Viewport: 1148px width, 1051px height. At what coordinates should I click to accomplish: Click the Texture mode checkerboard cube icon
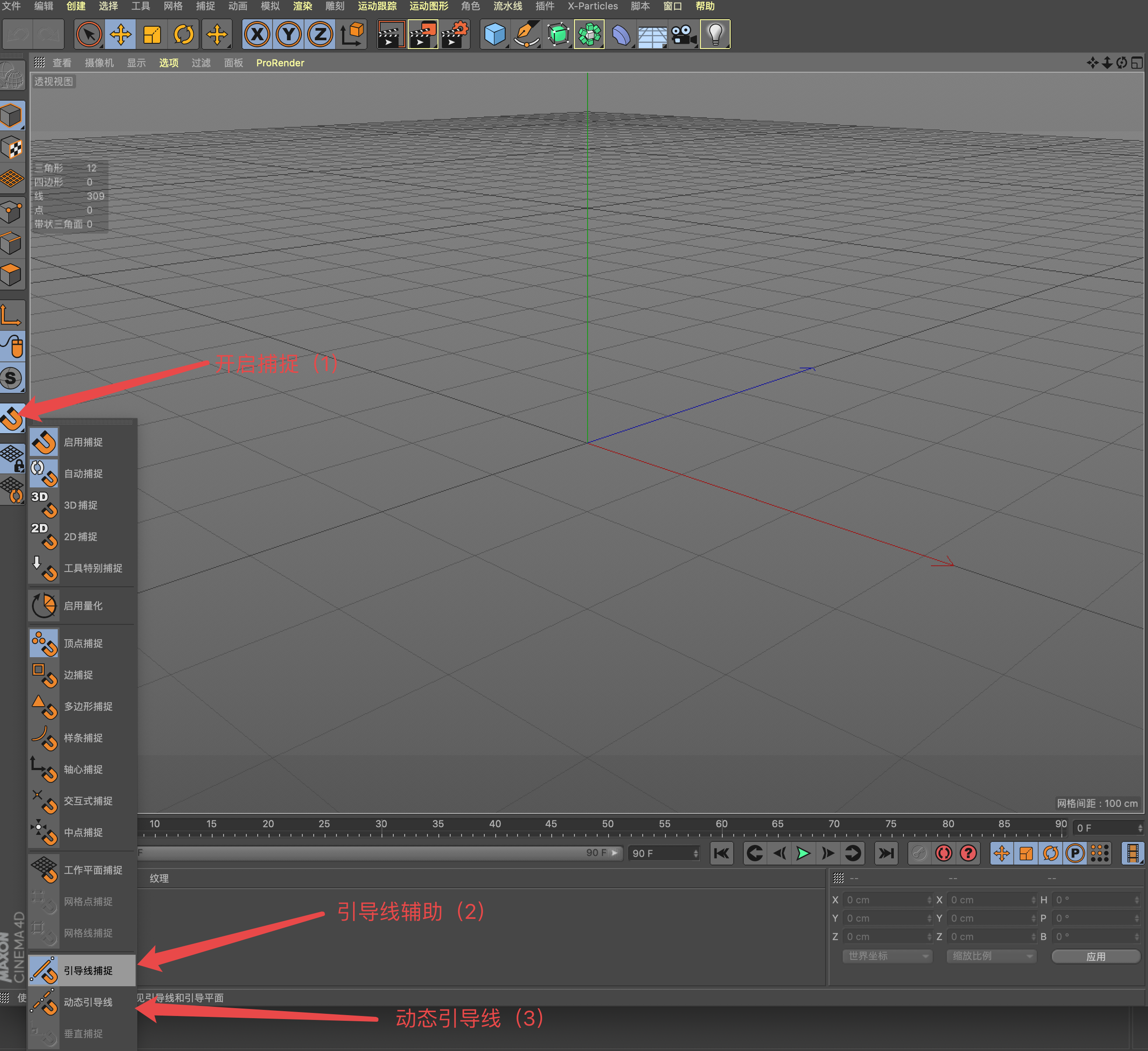point(12,148)
